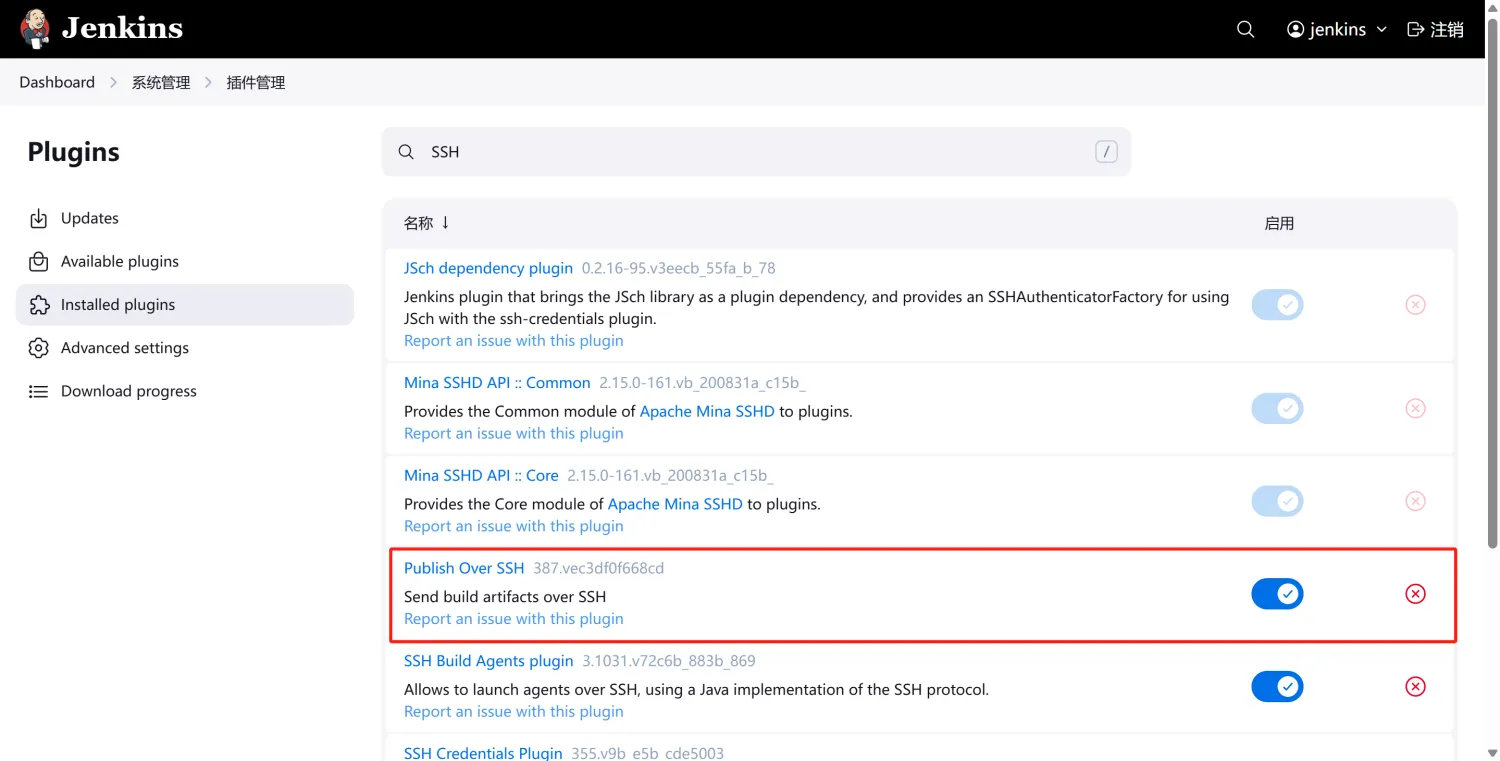This screenshot has height=761, width=1500.
Task: Uninstall the Publish Over SSH plugin
Action: (x=1415, y=594)
